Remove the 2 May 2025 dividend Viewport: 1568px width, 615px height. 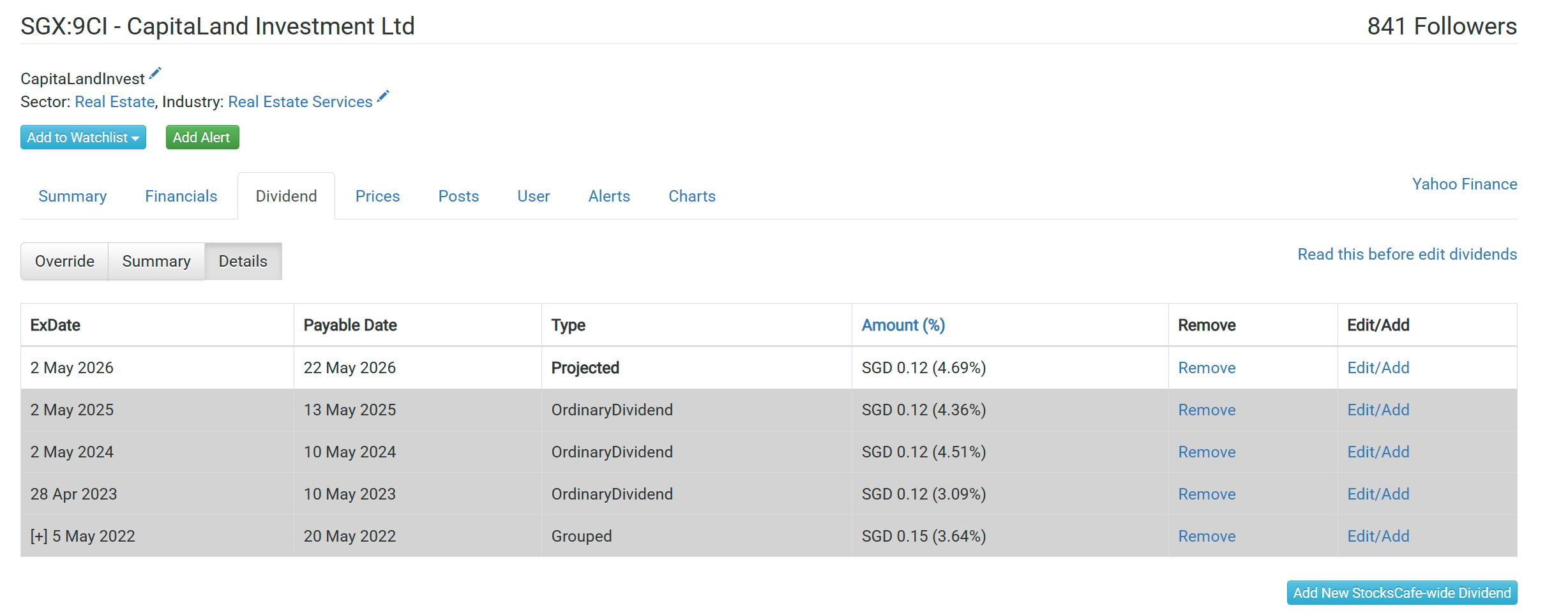coord(1207,410)
